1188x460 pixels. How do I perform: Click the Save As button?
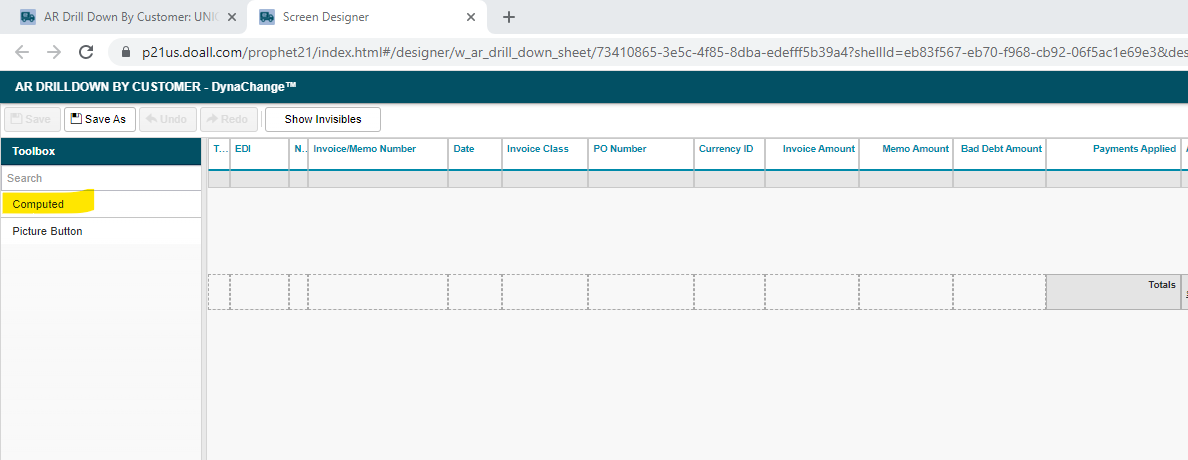[100, 119]
